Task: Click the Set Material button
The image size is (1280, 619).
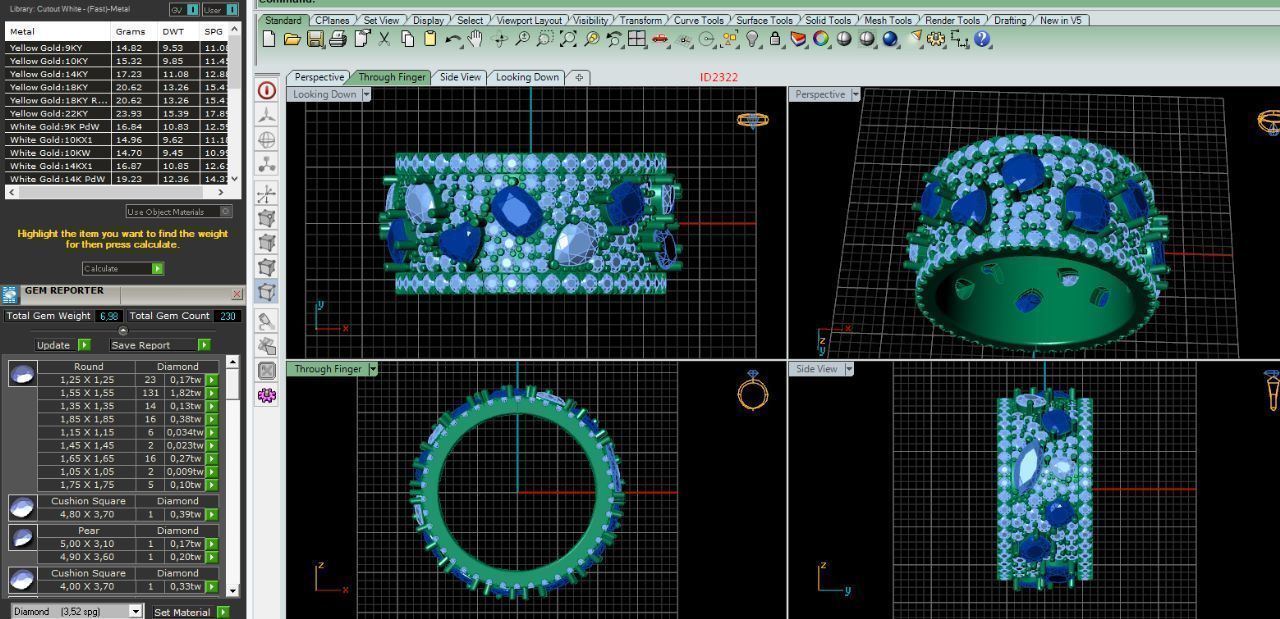Action: (x=190, y=612)
